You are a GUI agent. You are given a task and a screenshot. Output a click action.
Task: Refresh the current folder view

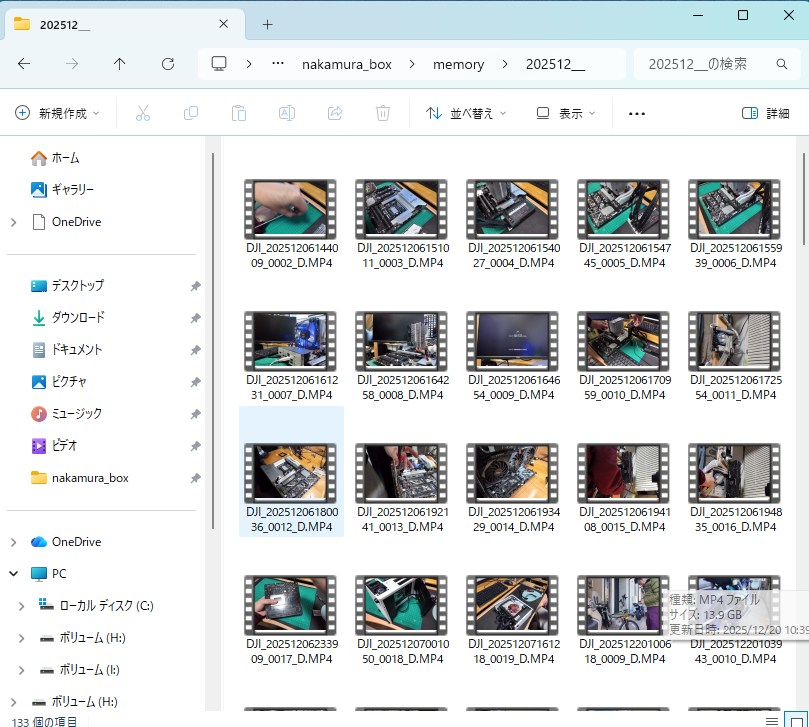point(168,64)
